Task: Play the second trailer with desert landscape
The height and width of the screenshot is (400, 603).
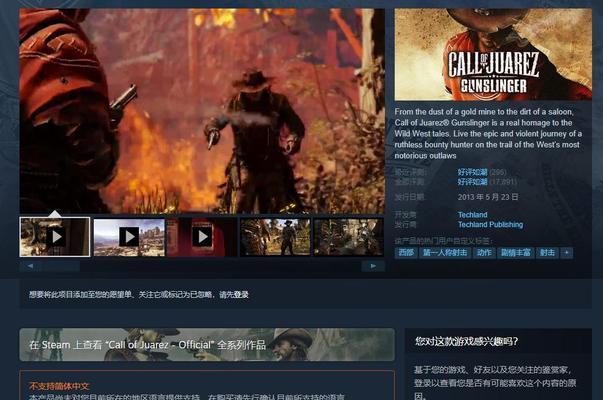Action: [x=129, y=237]
